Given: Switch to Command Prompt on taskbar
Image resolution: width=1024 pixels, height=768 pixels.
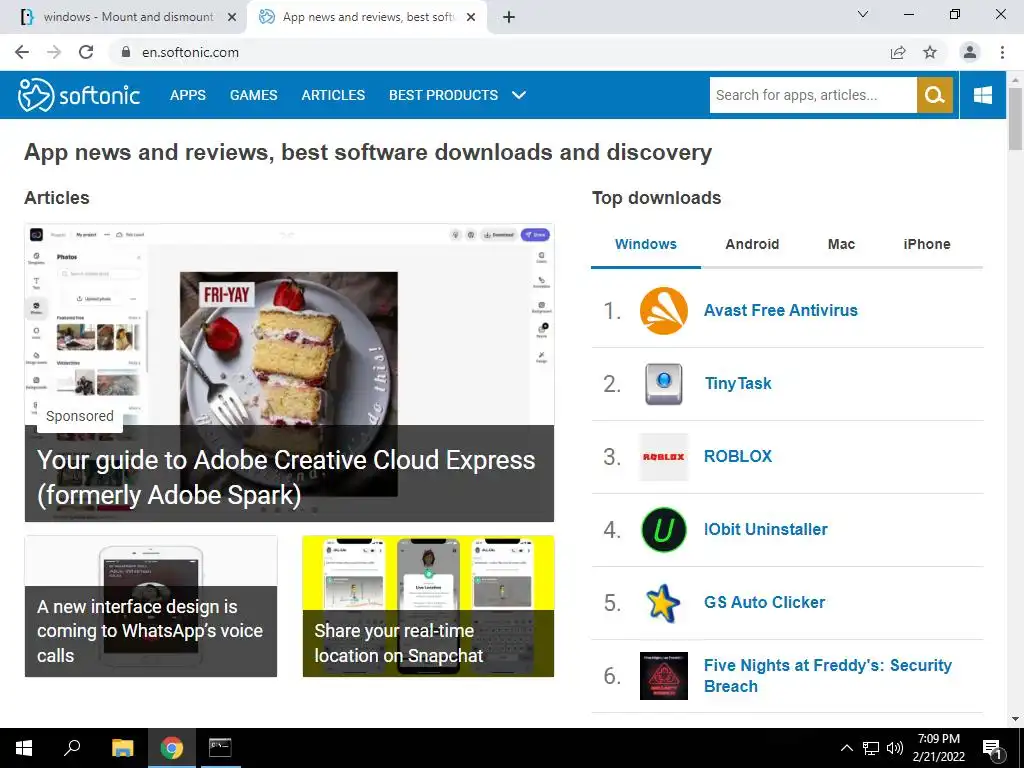Looking at the screenshot, I should click(x=220, y=748).
